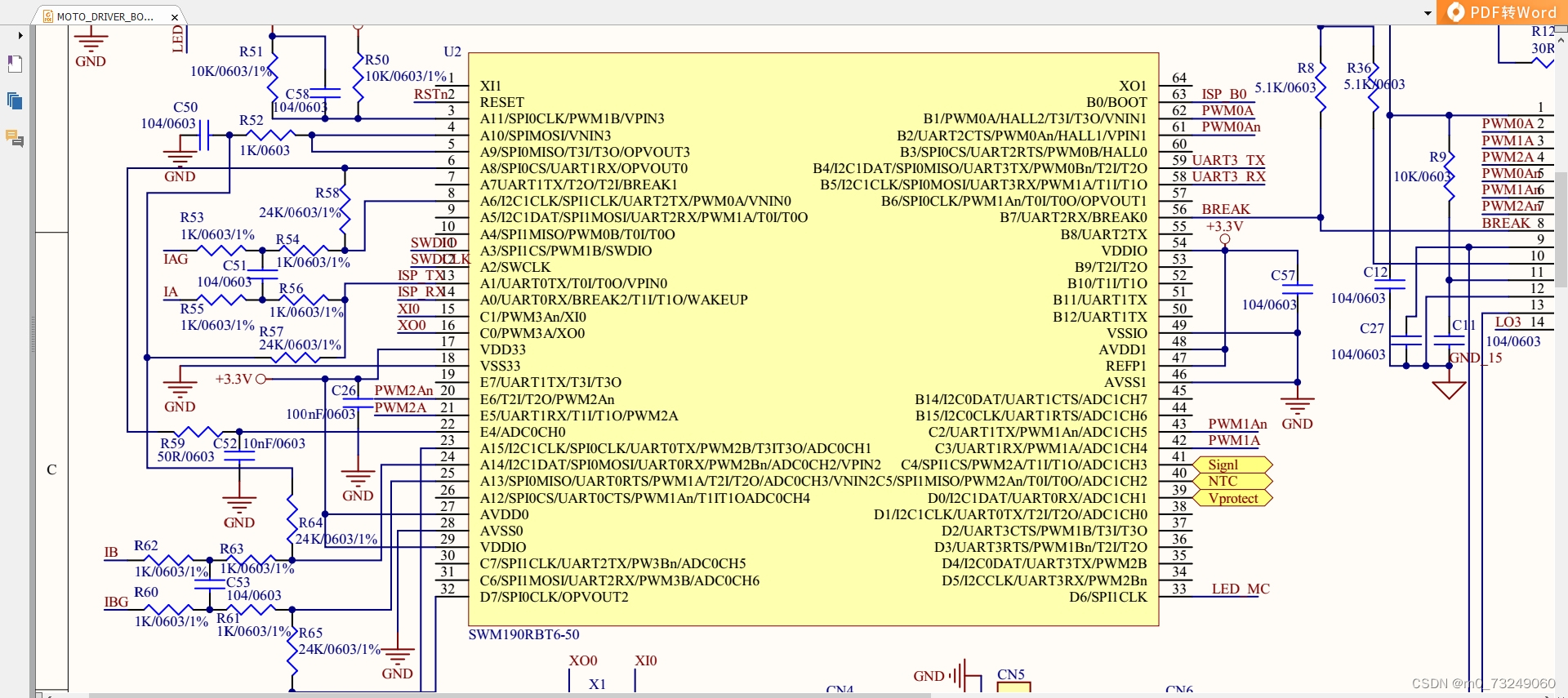Viewport: 1568px width, 698px height.
Task: Click the R58 resistor designator
Action: coord(327,193)
